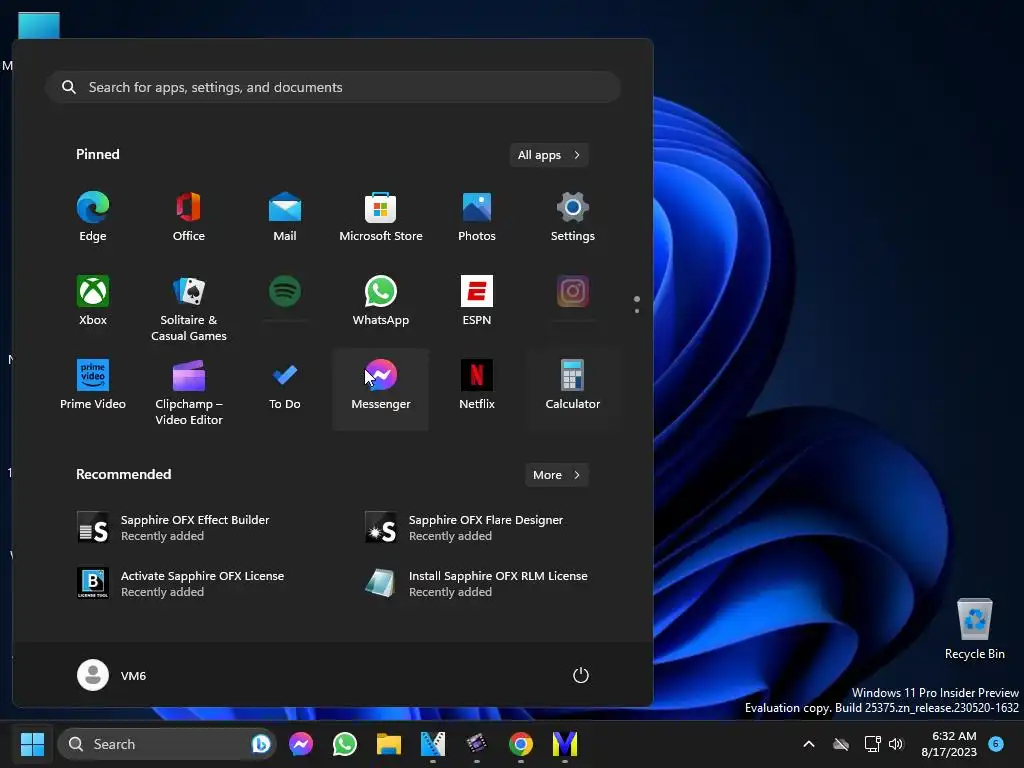Launch the Photos app

tap(477, 217)
